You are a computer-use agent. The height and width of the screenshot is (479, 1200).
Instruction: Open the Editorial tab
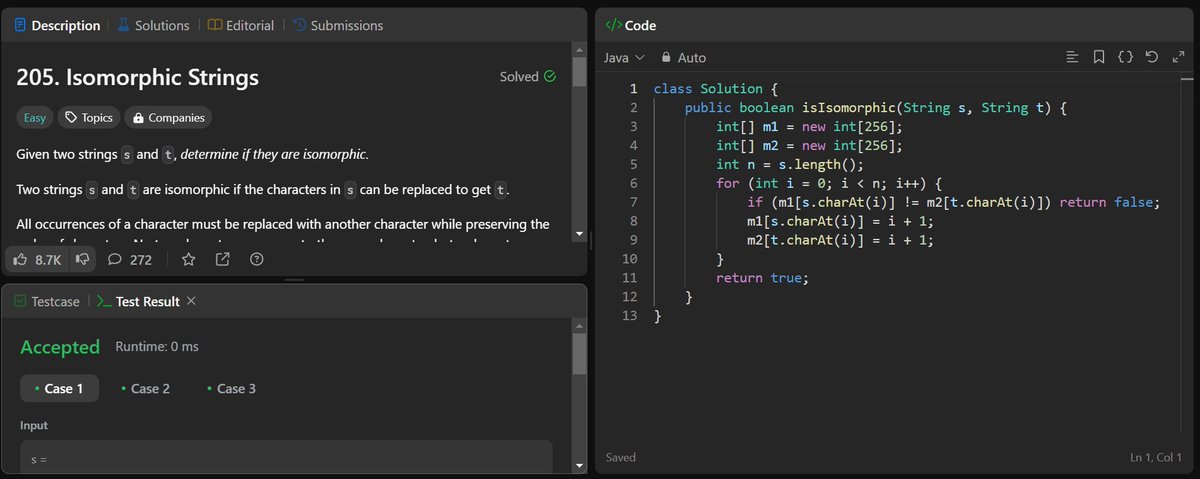(240, 25)
